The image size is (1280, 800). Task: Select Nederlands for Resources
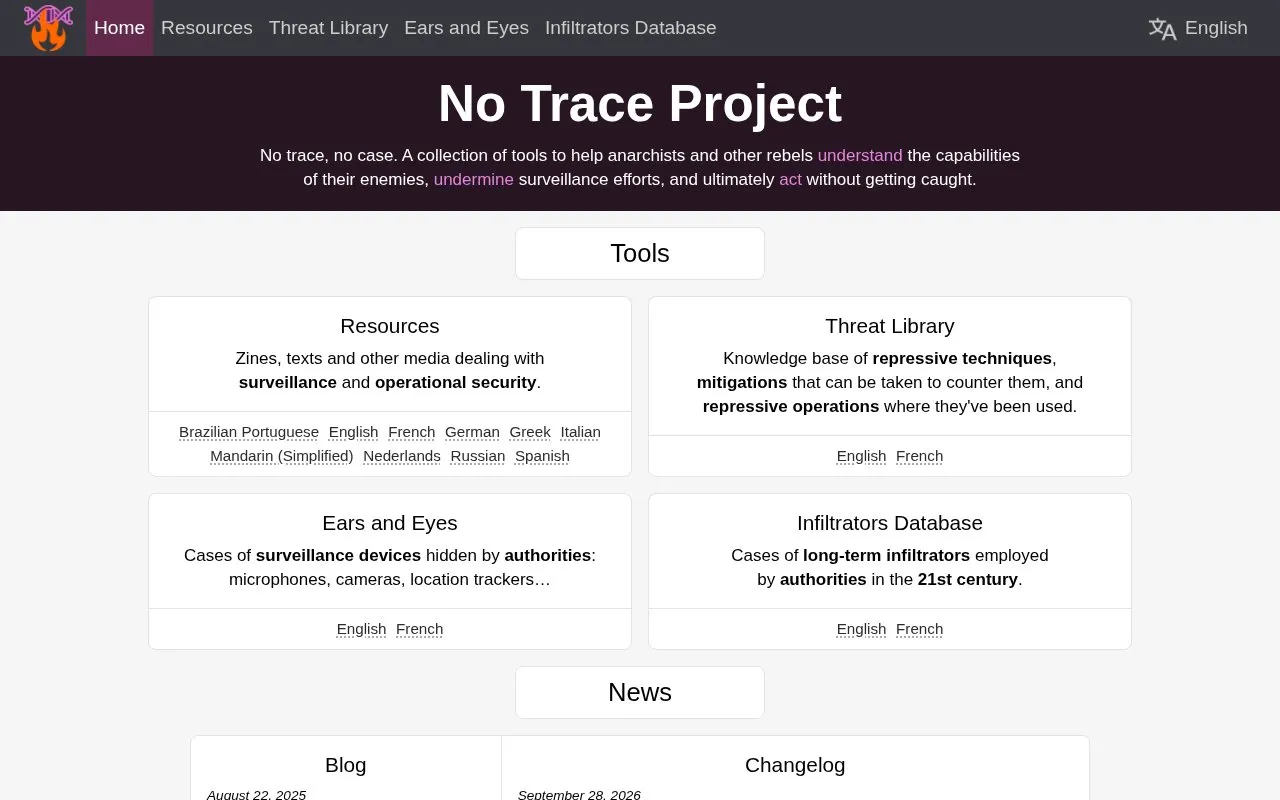point(402,456)
